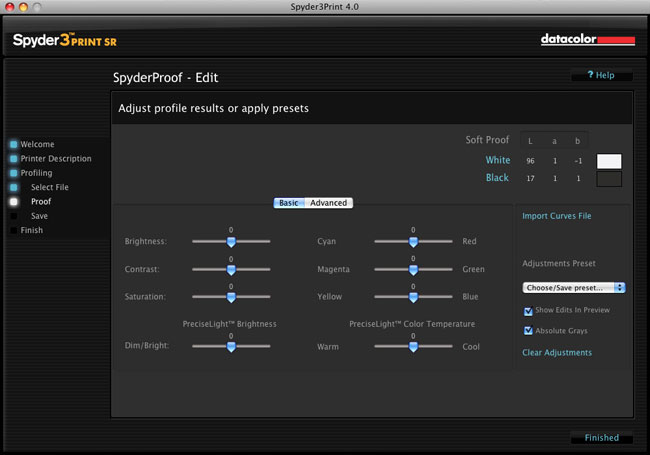This screenshot has height=455, width=650.
Task: Switch to the Advanced tab
Action: [329, 203]
